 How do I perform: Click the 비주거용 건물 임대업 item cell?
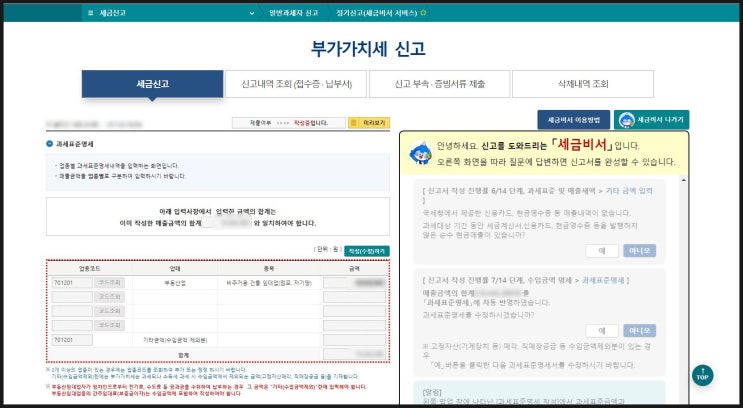tap(270, 283)
